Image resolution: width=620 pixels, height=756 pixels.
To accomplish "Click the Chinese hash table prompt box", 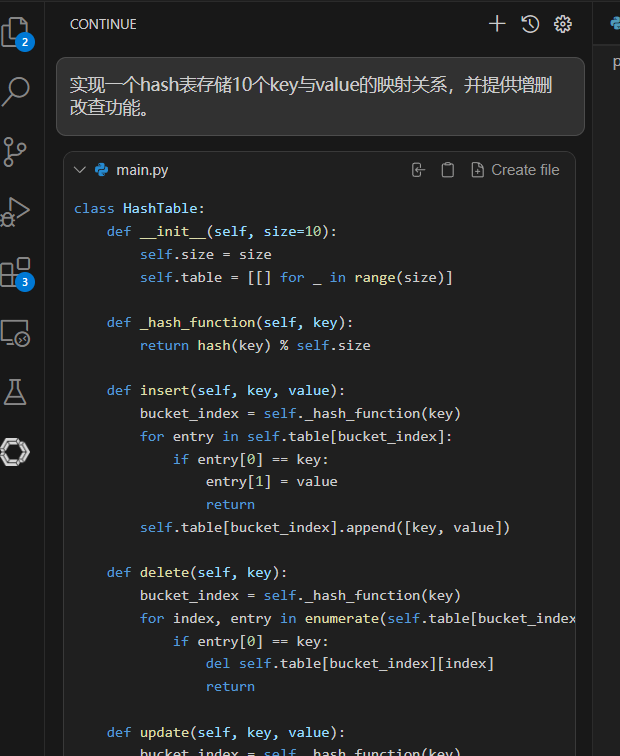I will pos(321,96).
